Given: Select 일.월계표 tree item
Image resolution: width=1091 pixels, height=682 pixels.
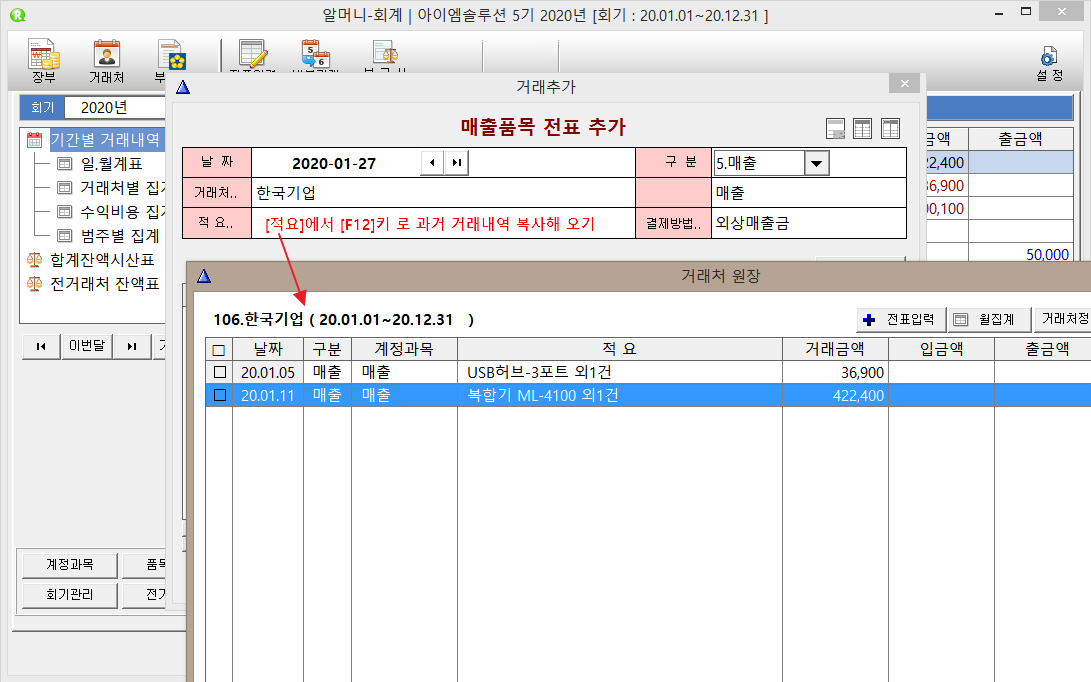Looking at the screenshot, I should [x=111, y=164].
